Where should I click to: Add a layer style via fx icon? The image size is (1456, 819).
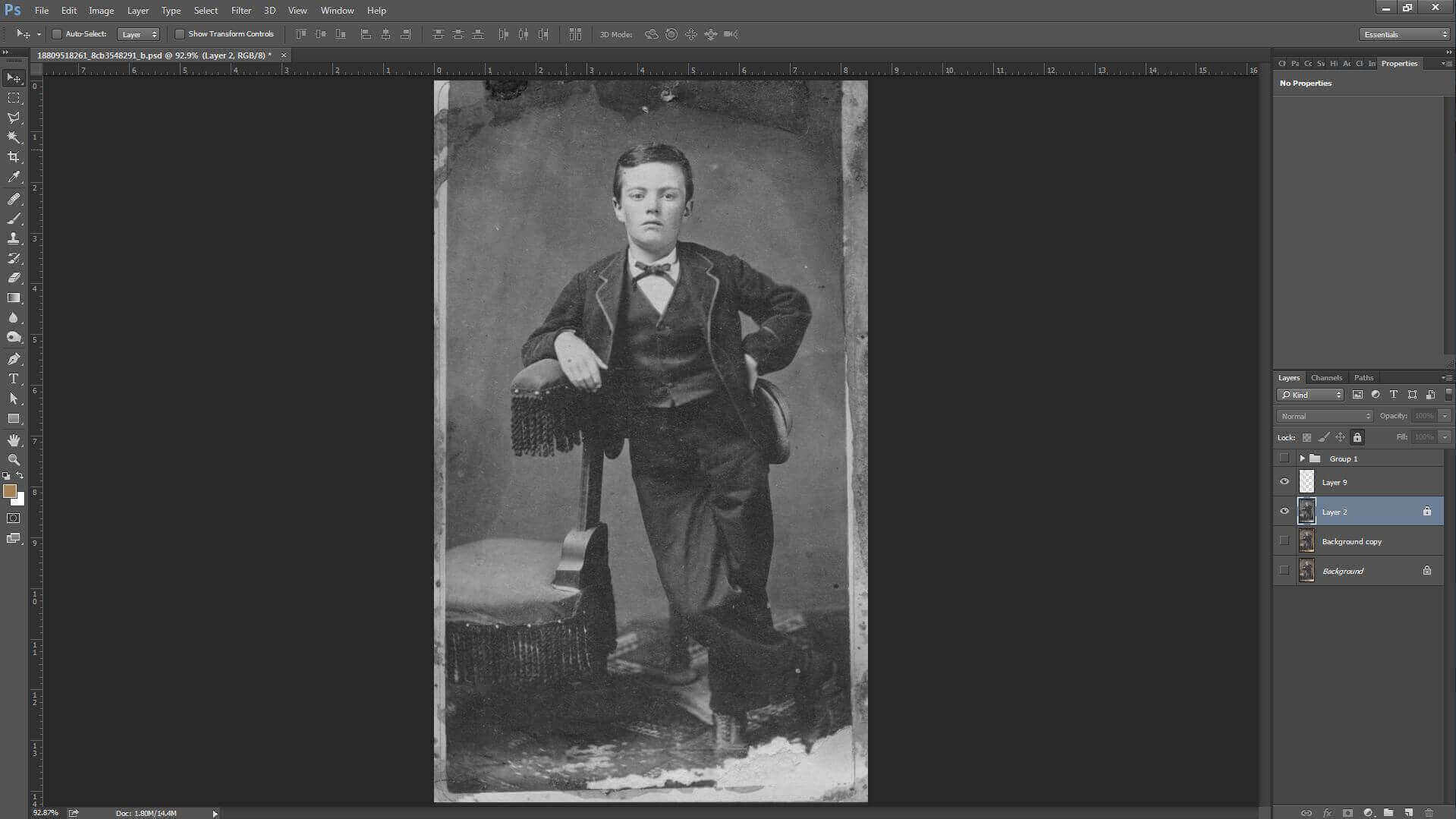click(x=1327, y=813)
